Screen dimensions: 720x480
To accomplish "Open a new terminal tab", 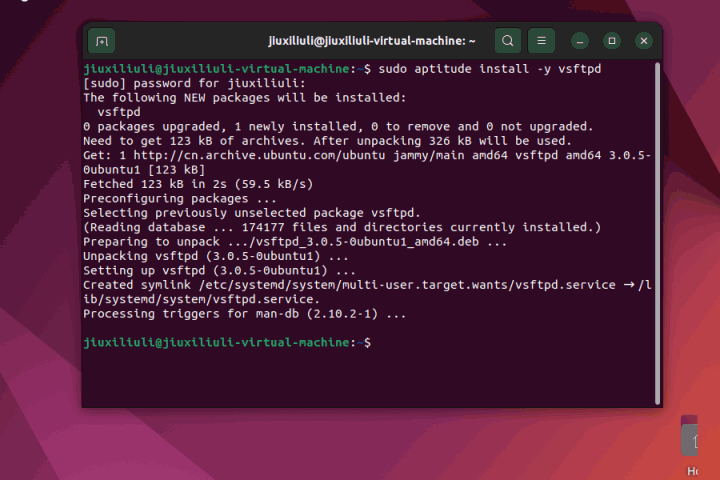I will pos(101,41).
